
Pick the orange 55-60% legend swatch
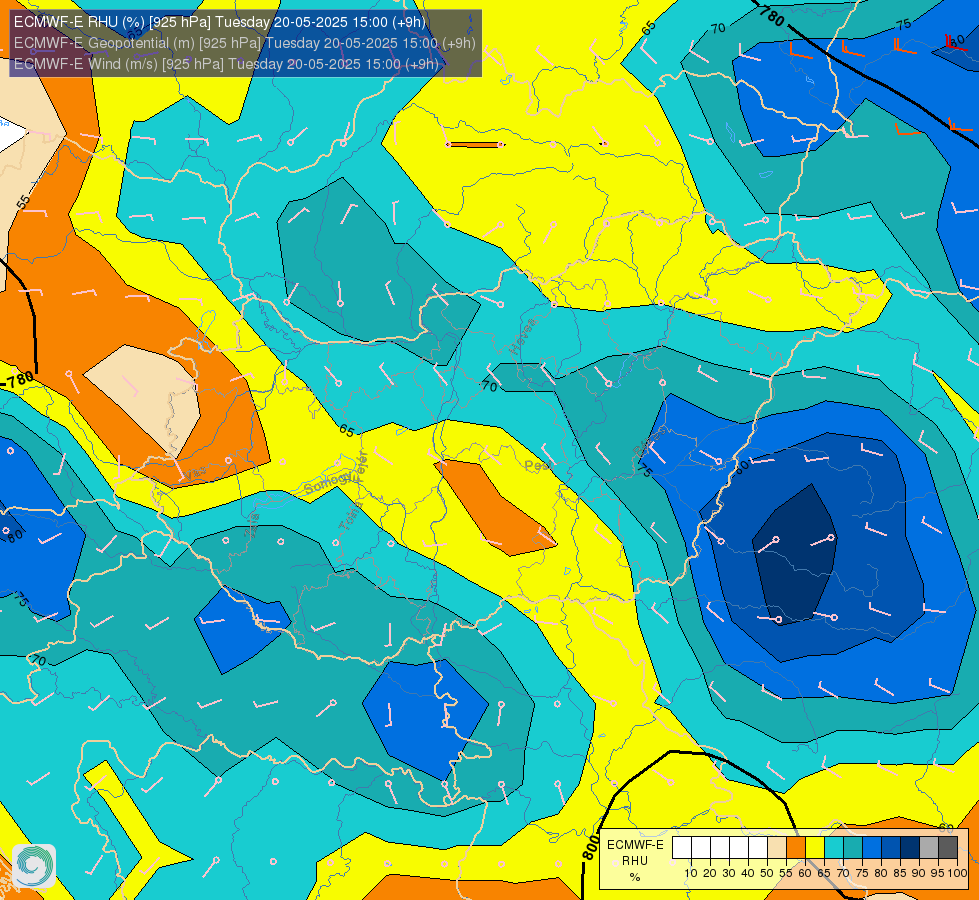coord(796,848)
